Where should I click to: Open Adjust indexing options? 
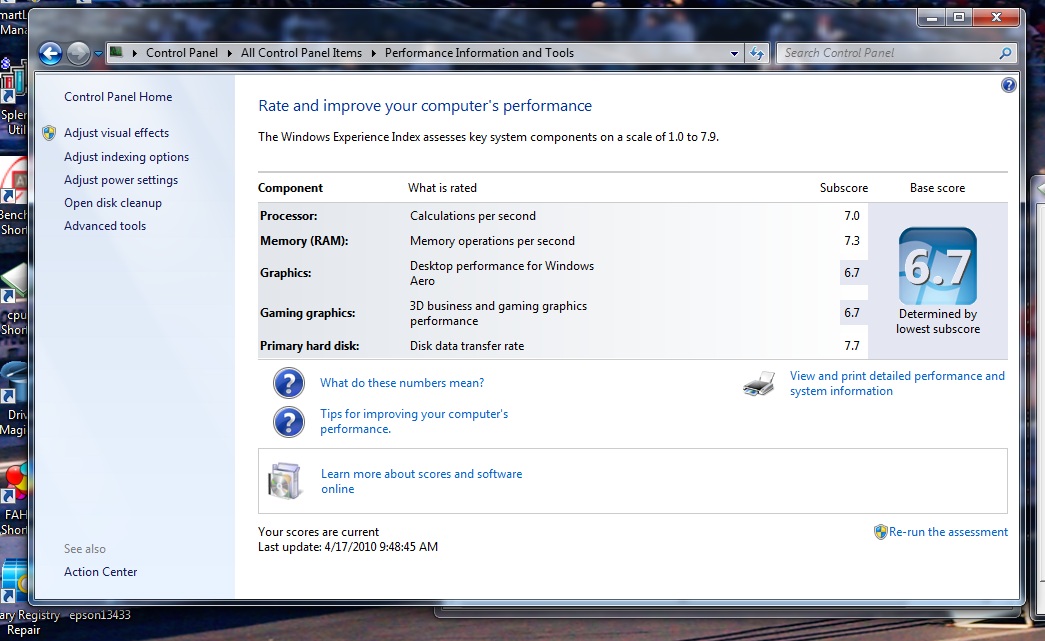coord(127,157)
